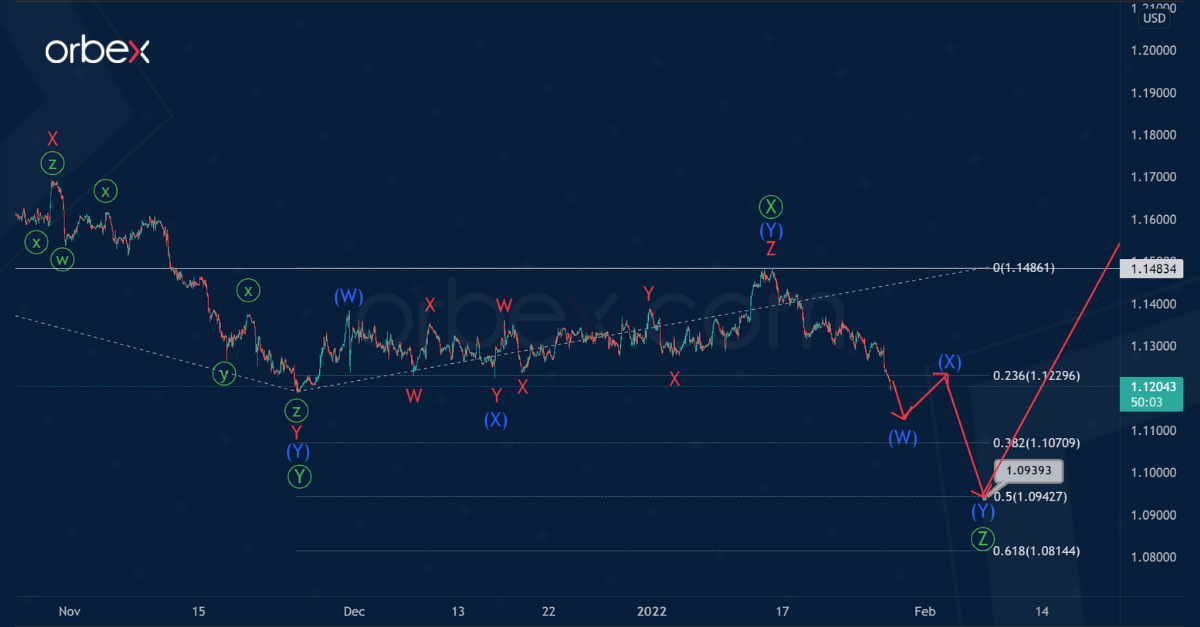Click the USD currency label on price axis
The image size is (1200, 627).
[x=1155, y=18]
